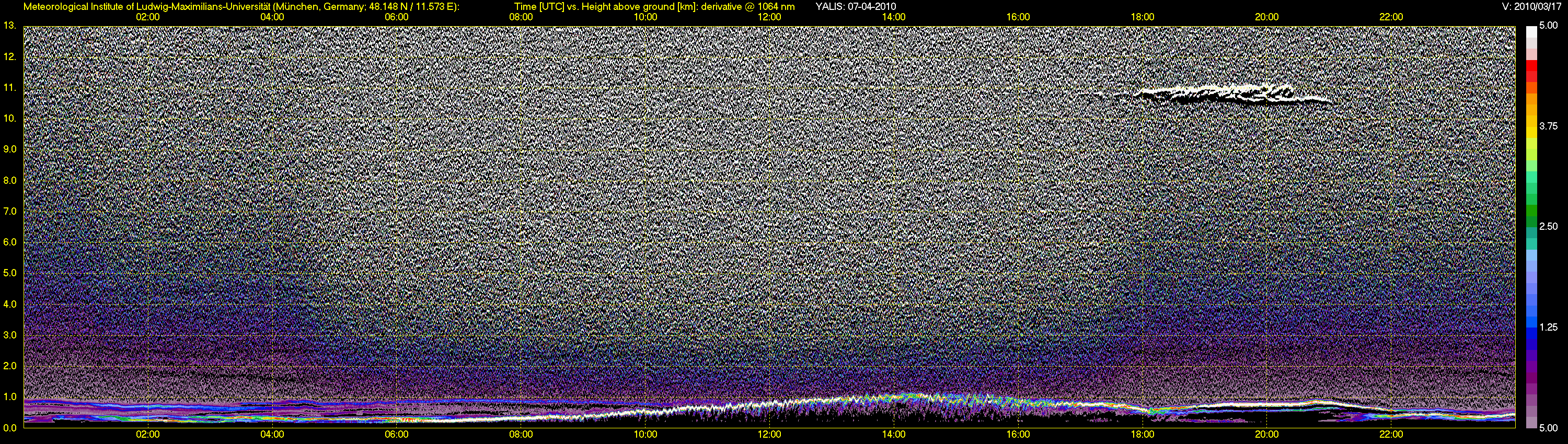This screenshot has width=1568, height=444.
Task: Click the 14:00 label on the bottom time axis
Action: (894, 435)
